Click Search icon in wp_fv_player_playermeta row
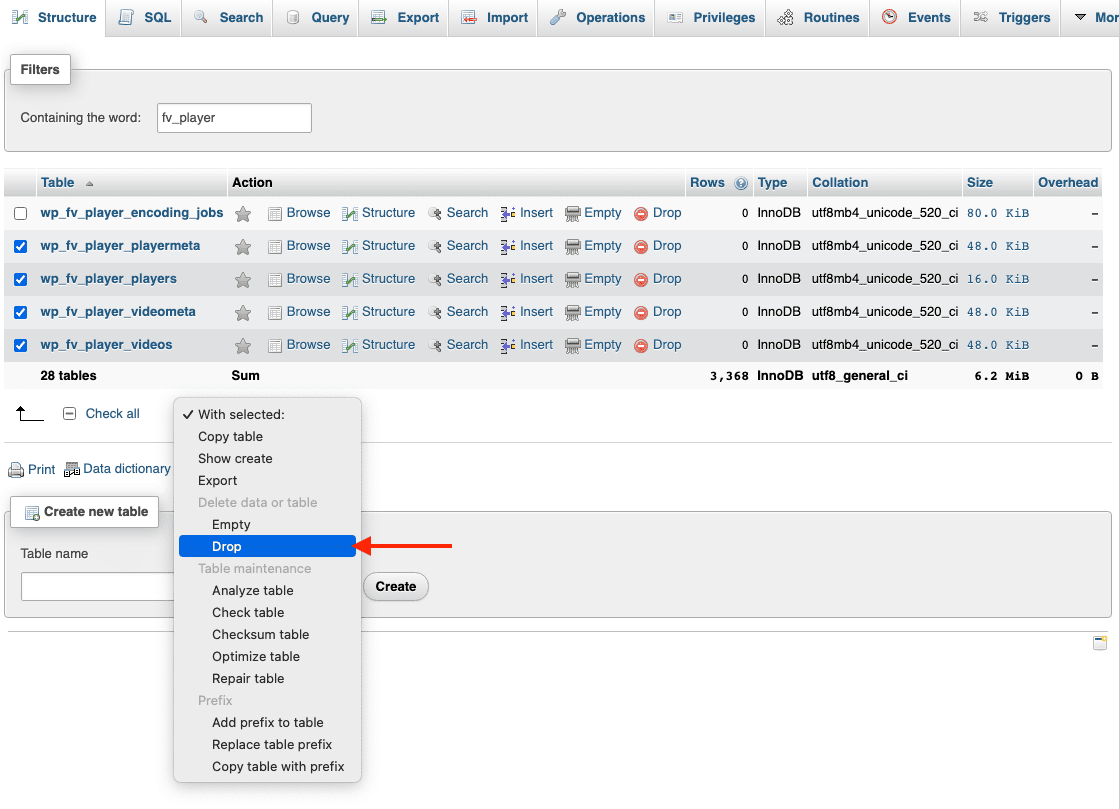This screenshot has height=809, width=1120. click(434, 246)
